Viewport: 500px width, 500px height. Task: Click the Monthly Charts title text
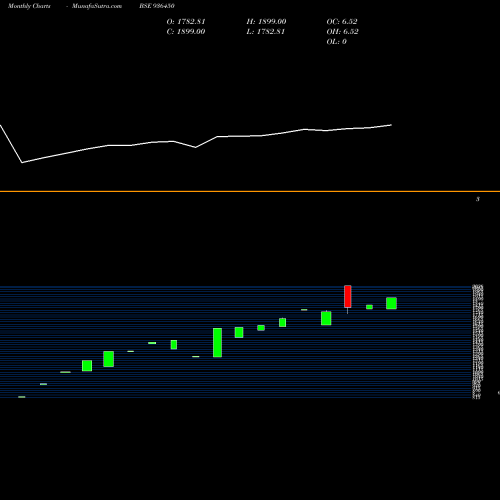pyautogui.click(x=29, y=6)
